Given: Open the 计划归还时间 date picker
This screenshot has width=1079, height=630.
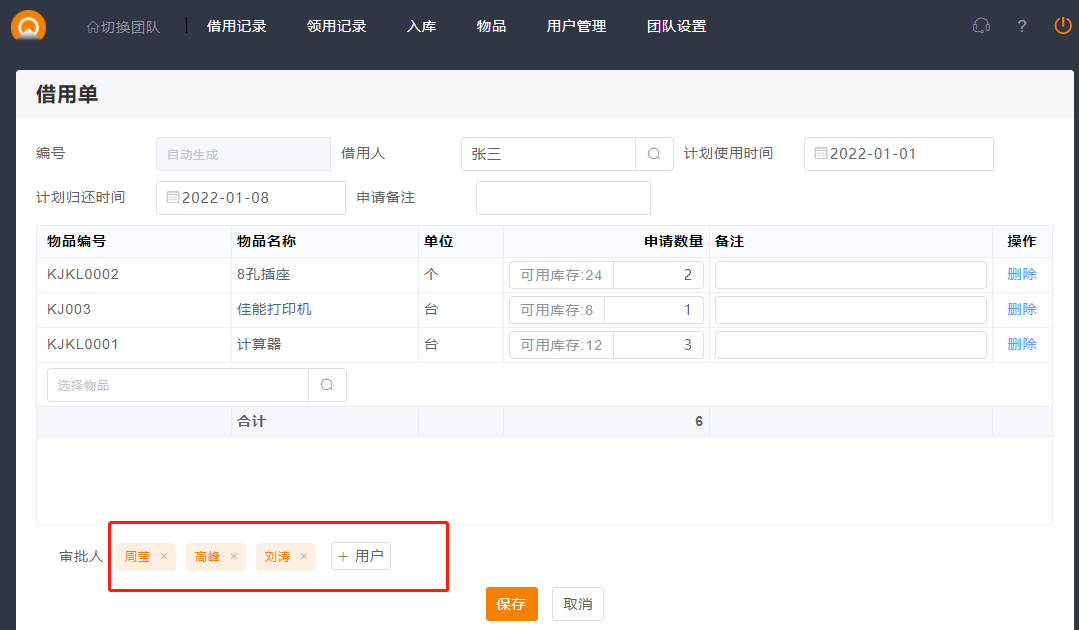Looking at the screenshot, I should [250, 198].
